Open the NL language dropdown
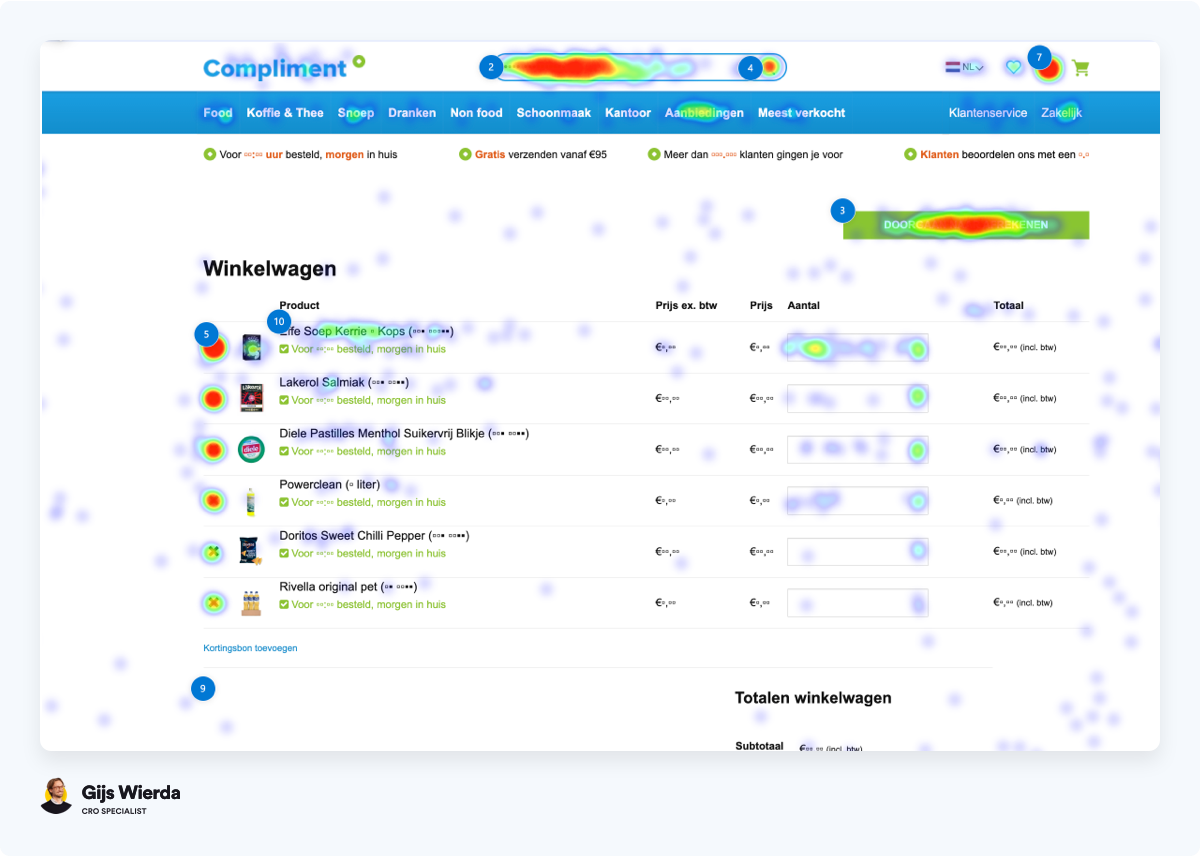The height and width of the screenshot is (856, 1200). point(973,67)
